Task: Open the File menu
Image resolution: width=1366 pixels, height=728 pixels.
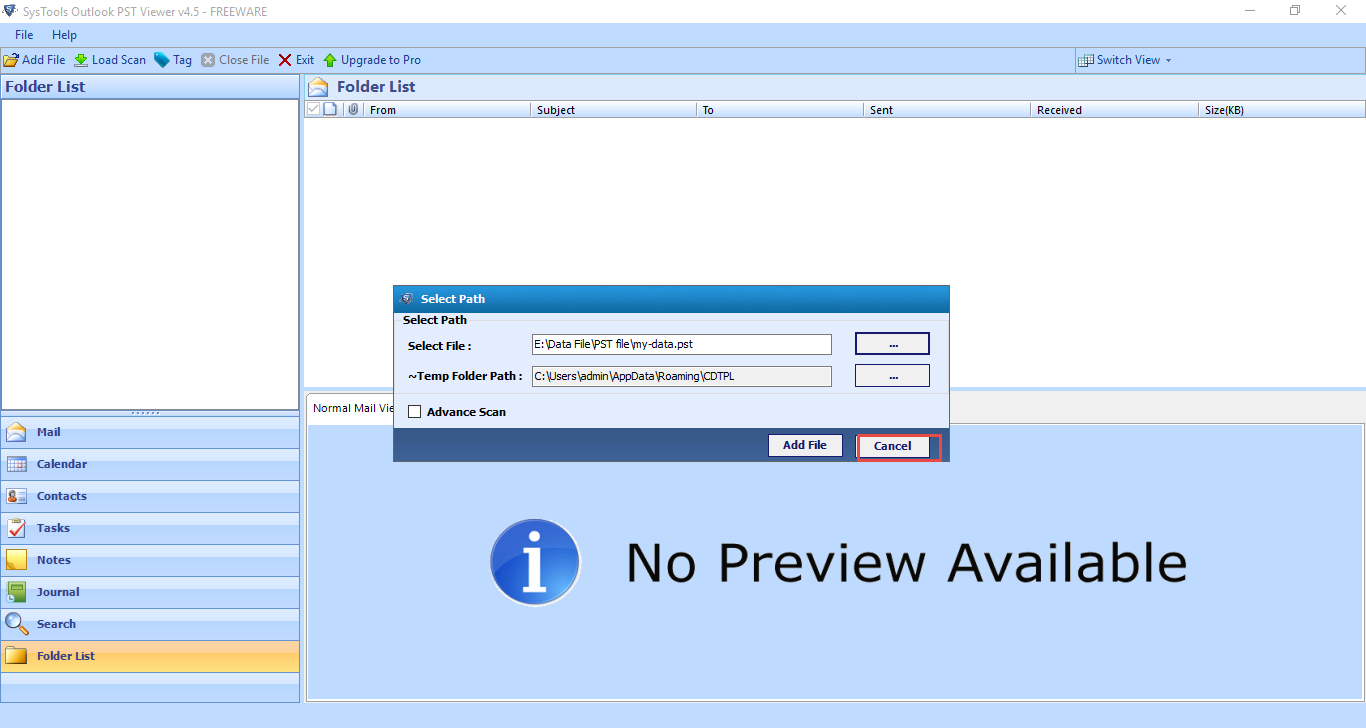Action: 24,35
